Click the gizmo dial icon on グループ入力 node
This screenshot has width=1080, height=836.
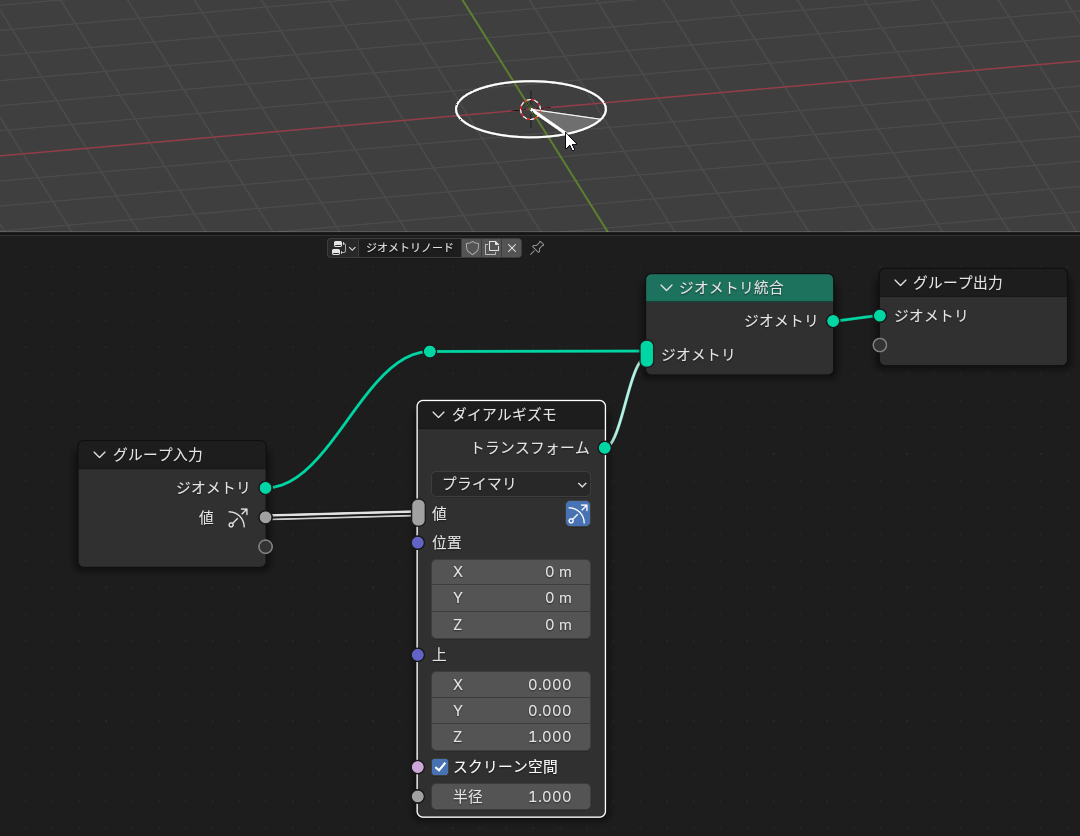pos(236,518)
